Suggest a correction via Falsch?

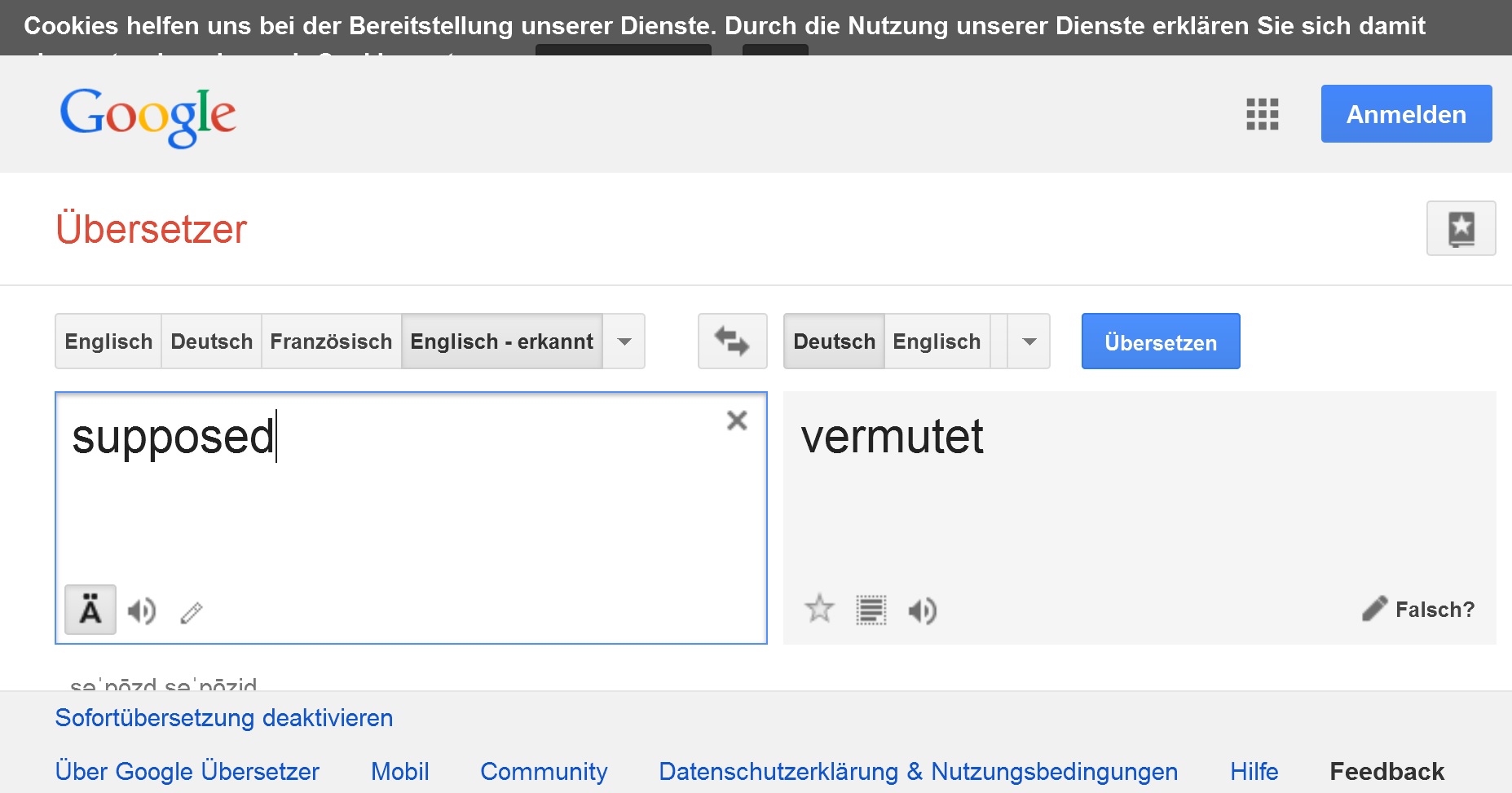click(1418, 609)
